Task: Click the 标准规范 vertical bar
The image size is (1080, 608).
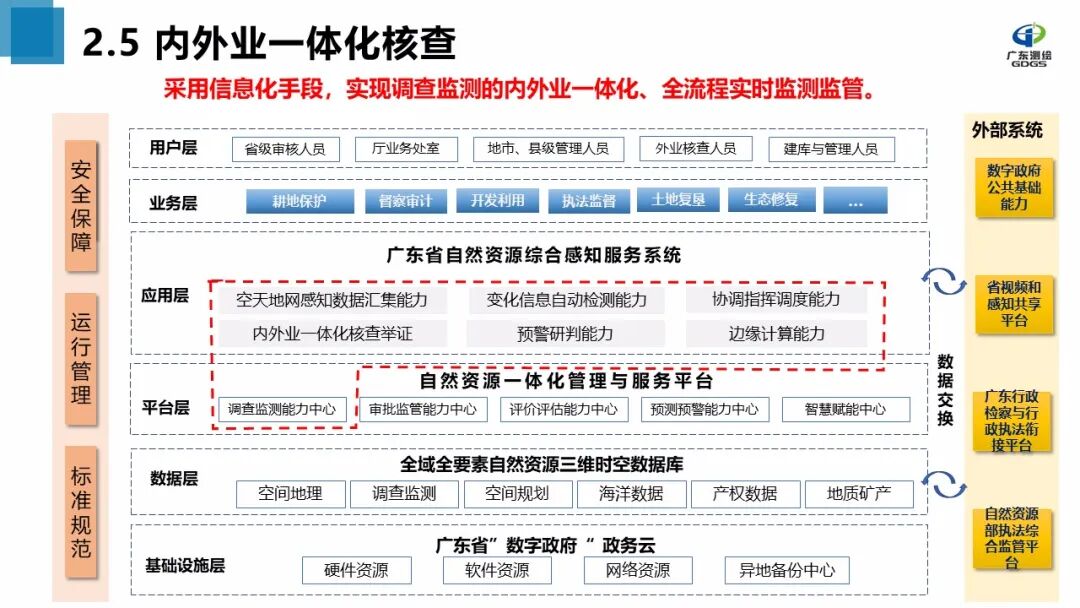Action: [x=81, y=512]
